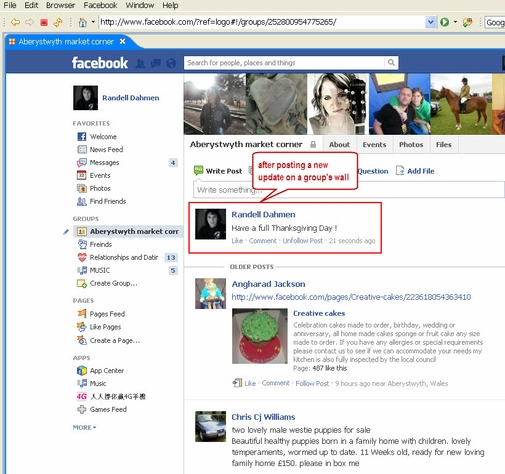Viewport: 505px width, 474px height.
Task: Click the App Center icon in Apps
Action: click(x=82, y=370)
